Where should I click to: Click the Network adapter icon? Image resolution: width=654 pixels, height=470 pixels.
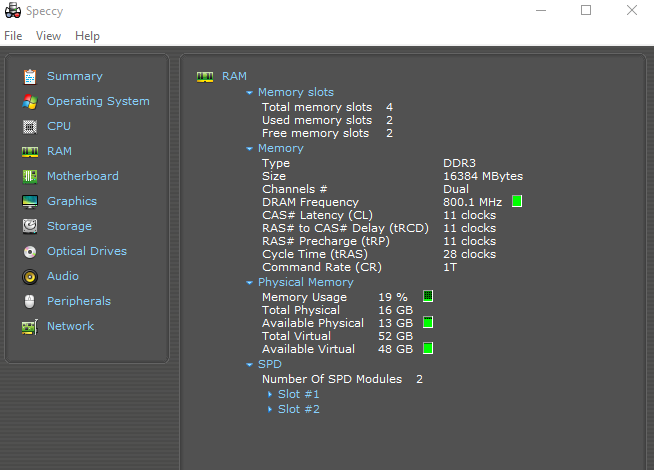[30, 326]
